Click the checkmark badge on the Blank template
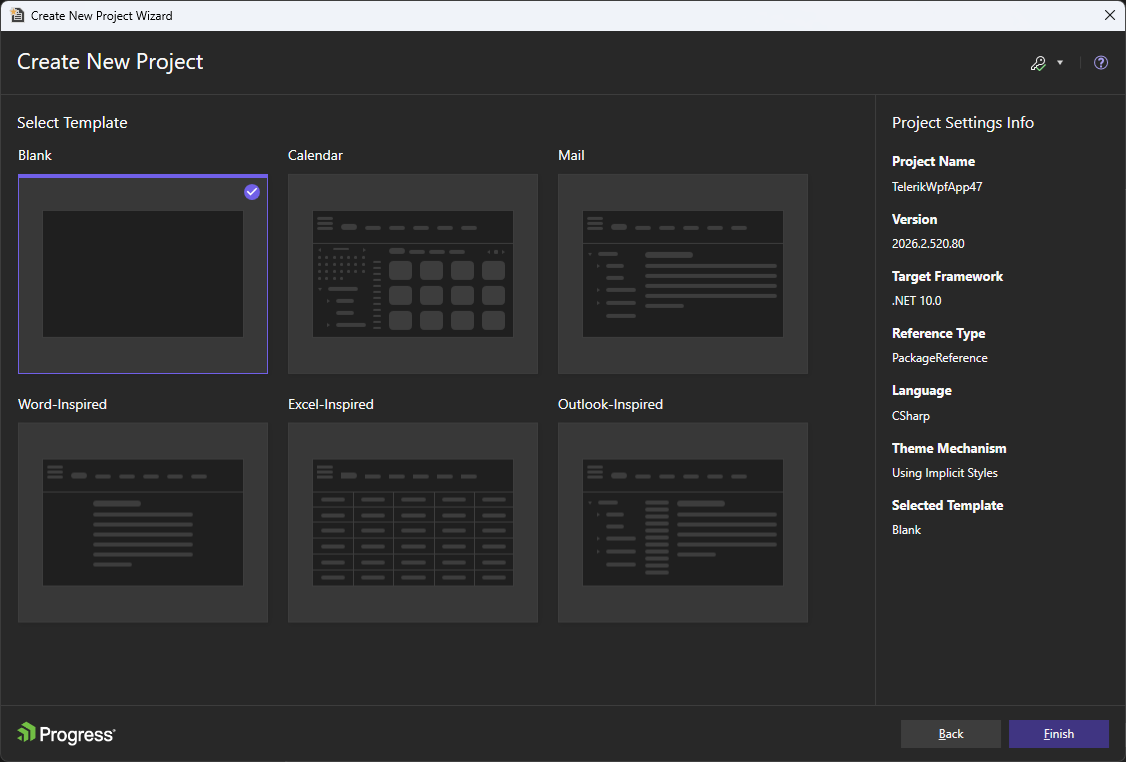This screenshot has width=1126, height=762. click(251, 192)
